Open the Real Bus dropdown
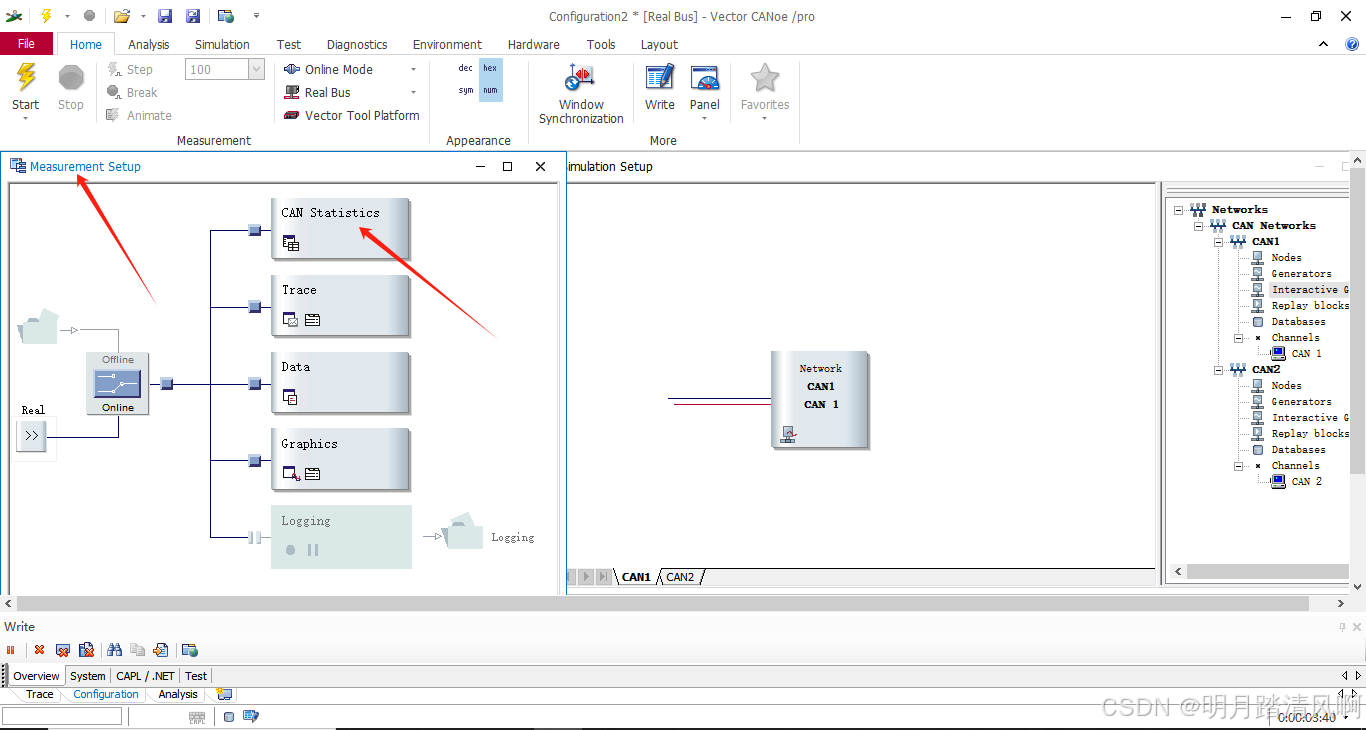 (x=413, y=92)
